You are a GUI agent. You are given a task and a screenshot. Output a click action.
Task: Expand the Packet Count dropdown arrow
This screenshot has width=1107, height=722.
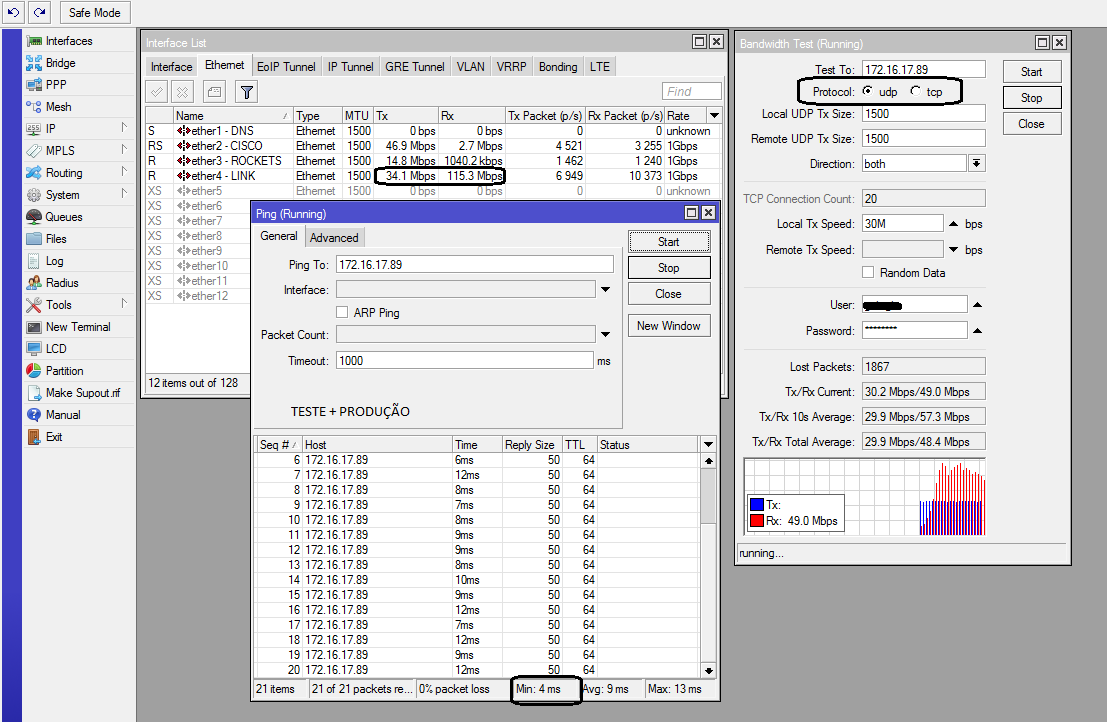coord(605,335)
